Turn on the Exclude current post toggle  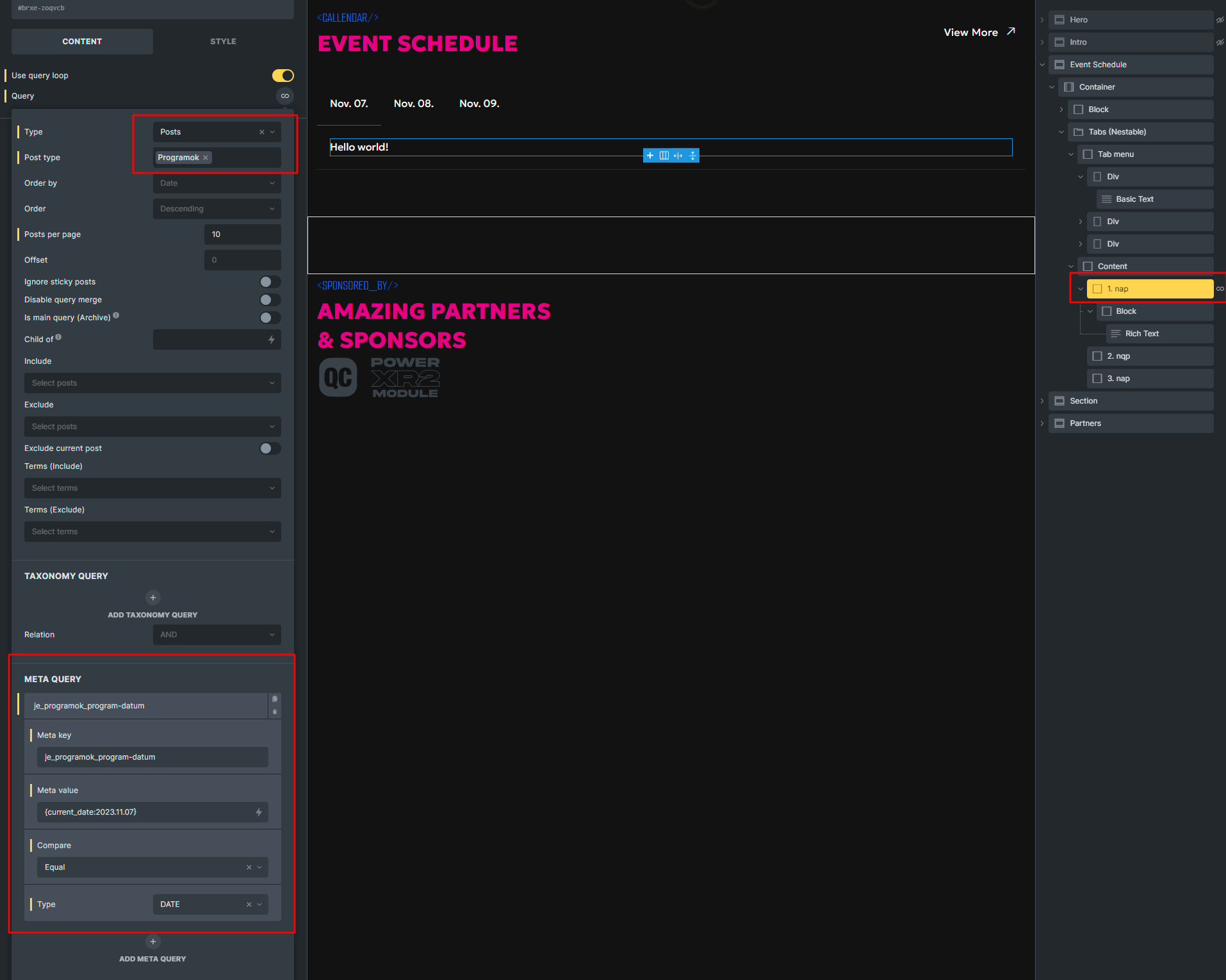click(269, 448)
